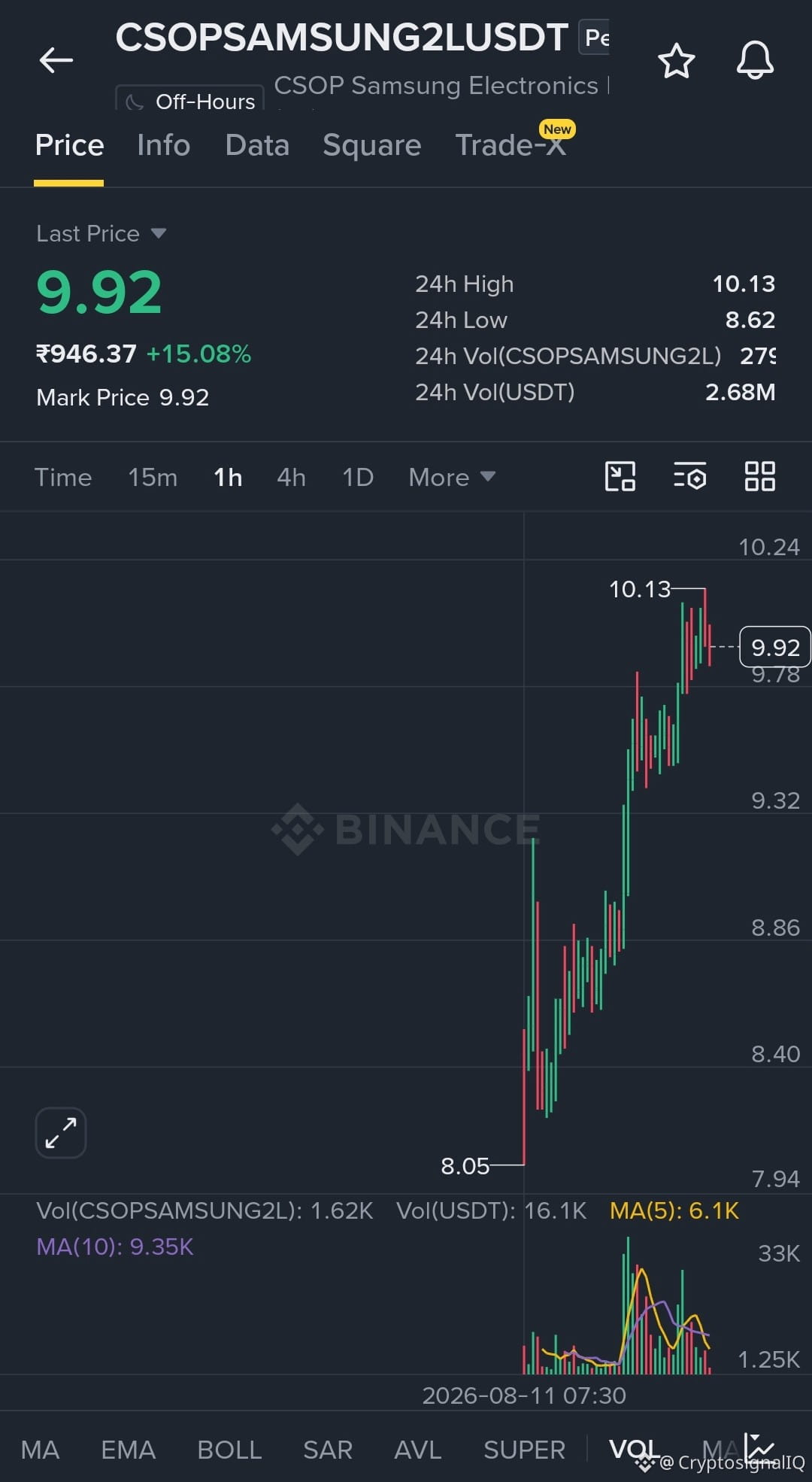Tap the 9.92 current price marker on axis

pyautogui.click(x=775, y=647)
